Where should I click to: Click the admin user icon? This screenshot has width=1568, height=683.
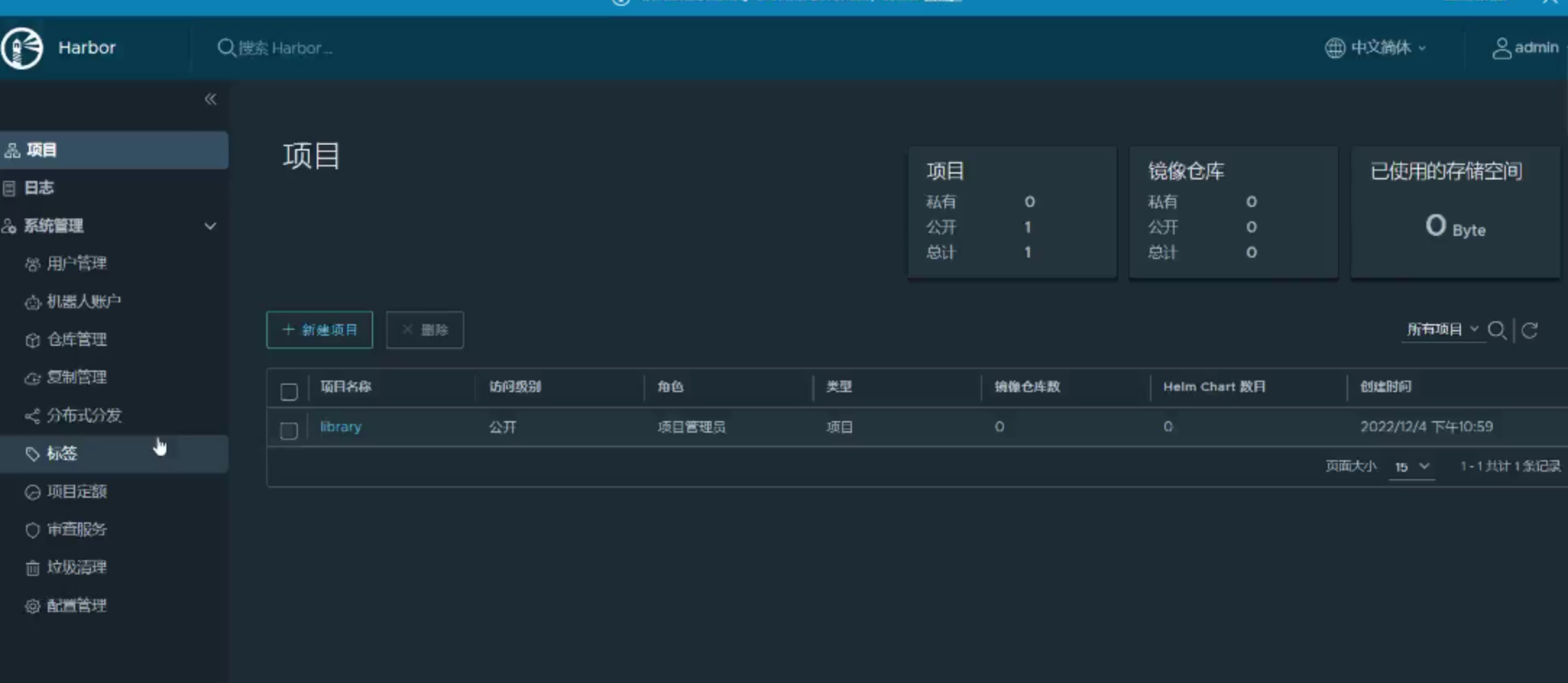tap(1501, 48)
